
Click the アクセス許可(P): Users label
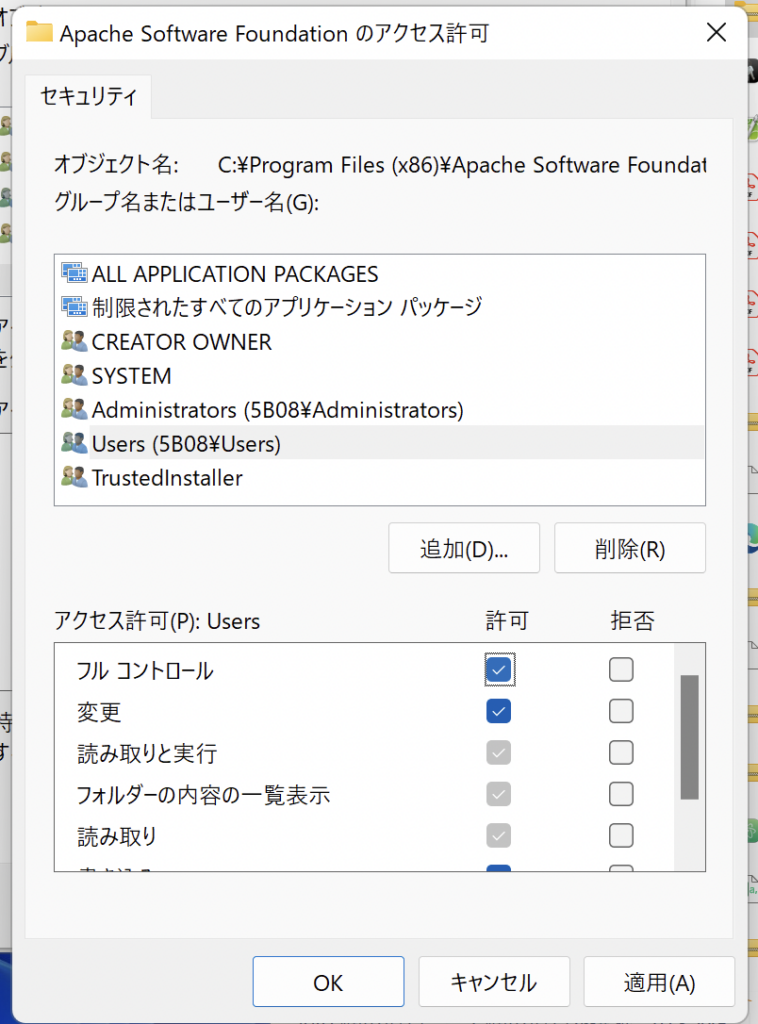tap(157, 620)
